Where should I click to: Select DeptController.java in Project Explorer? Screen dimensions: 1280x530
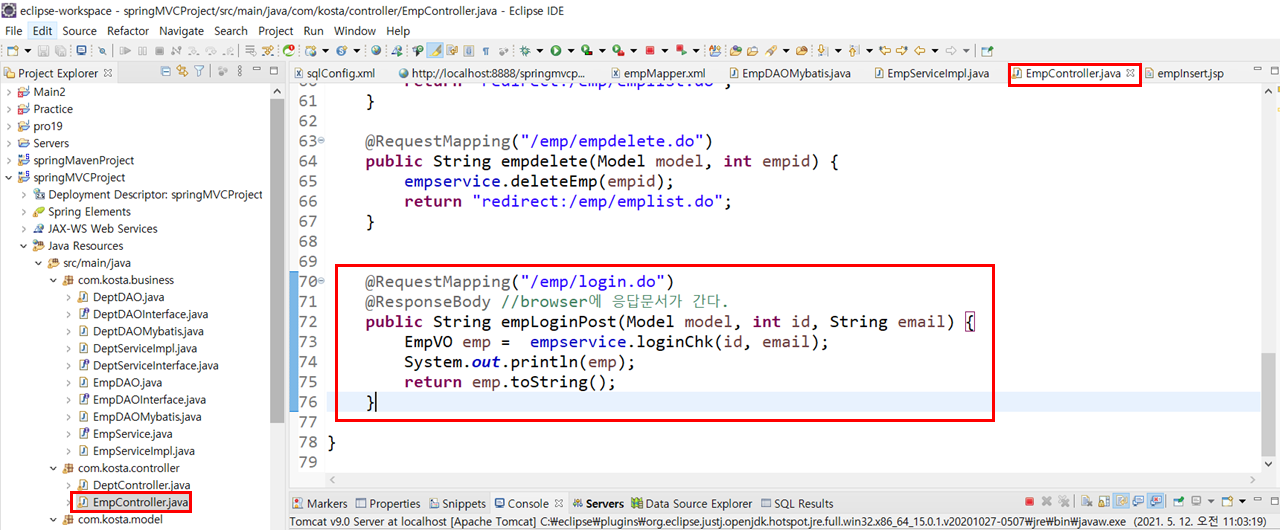pos(139,484)
